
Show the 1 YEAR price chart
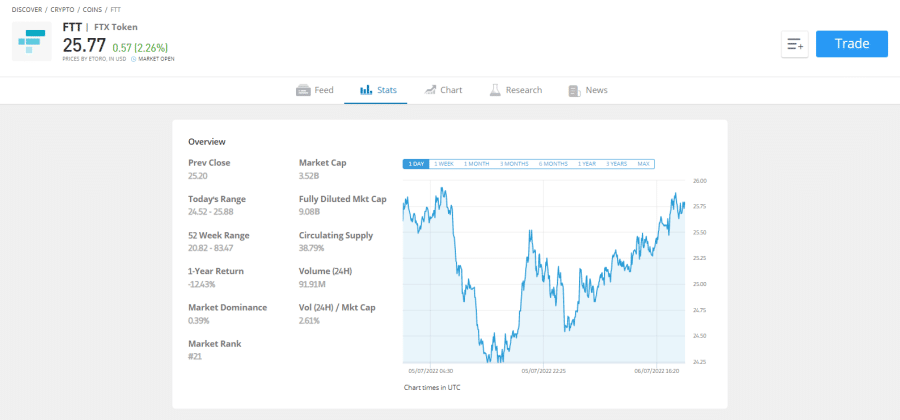pyautogui.click(x=587, y=164)
